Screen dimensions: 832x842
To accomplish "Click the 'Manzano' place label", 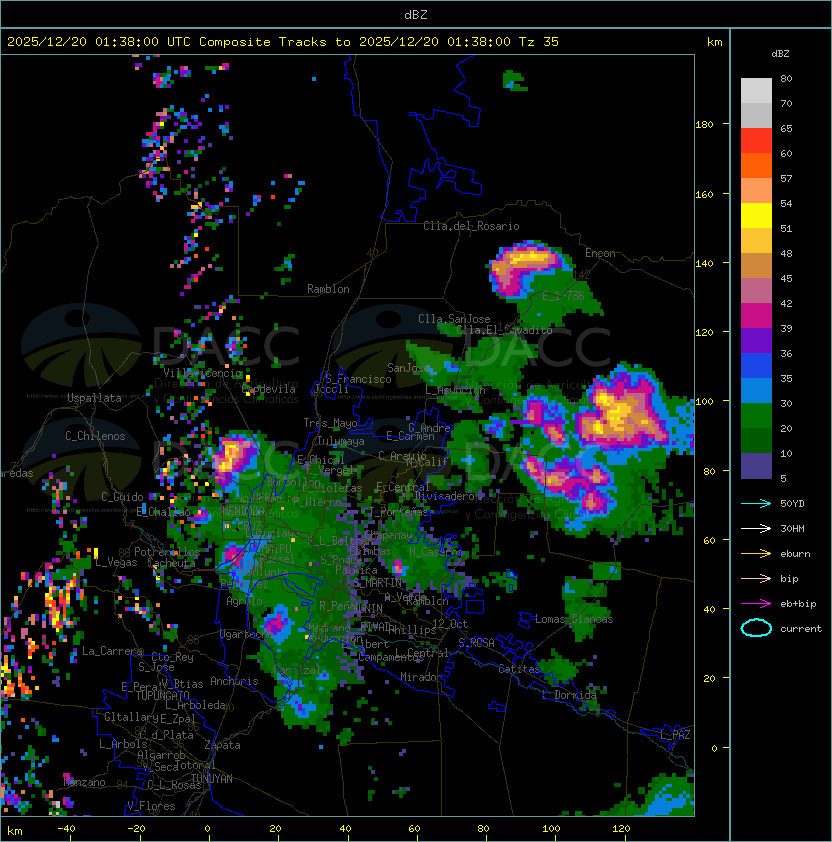I will coord(84,782).
